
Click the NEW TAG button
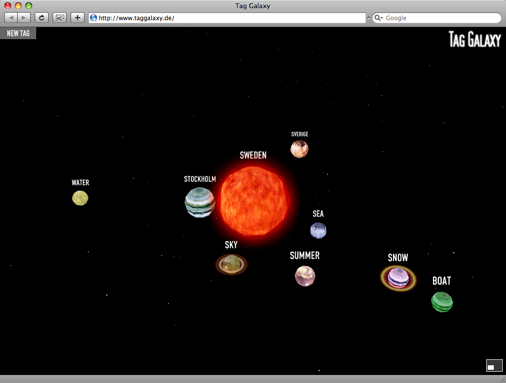pyautogui.click(x=18, y=33)
